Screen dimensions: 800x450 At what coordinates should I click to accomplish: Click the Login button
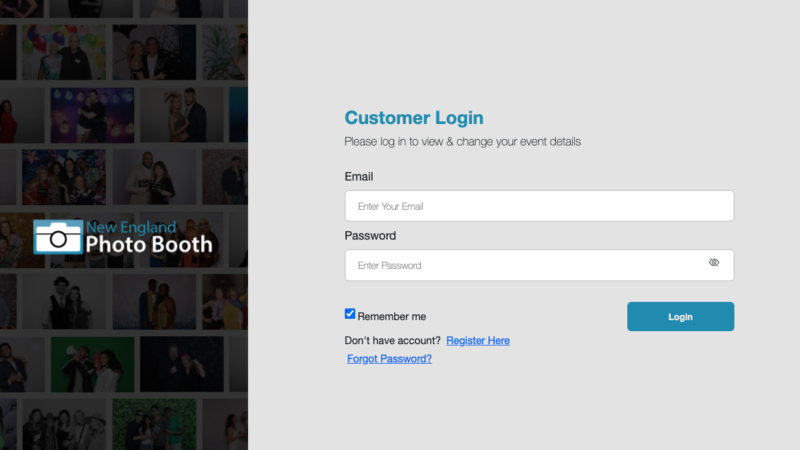[x=681, y=316]
